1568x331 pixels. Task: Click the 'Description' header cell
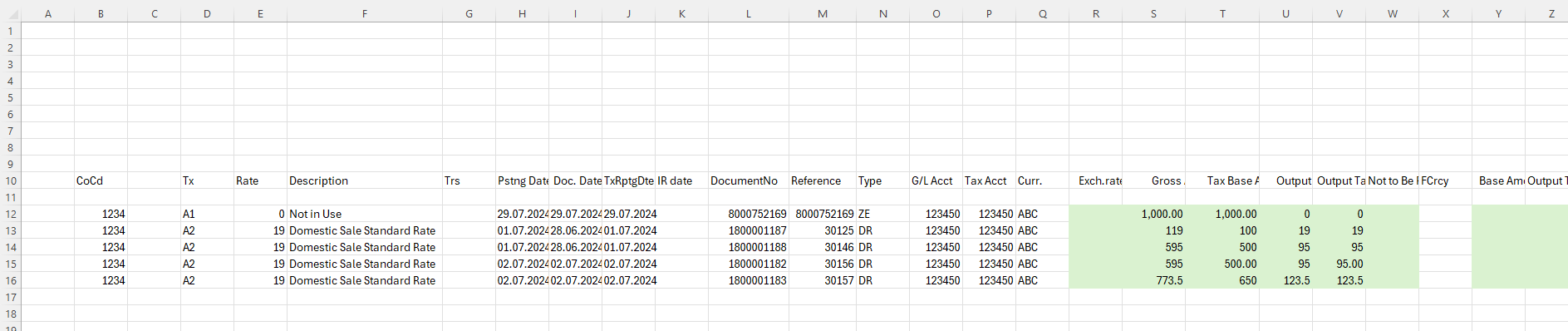point(365,180)
